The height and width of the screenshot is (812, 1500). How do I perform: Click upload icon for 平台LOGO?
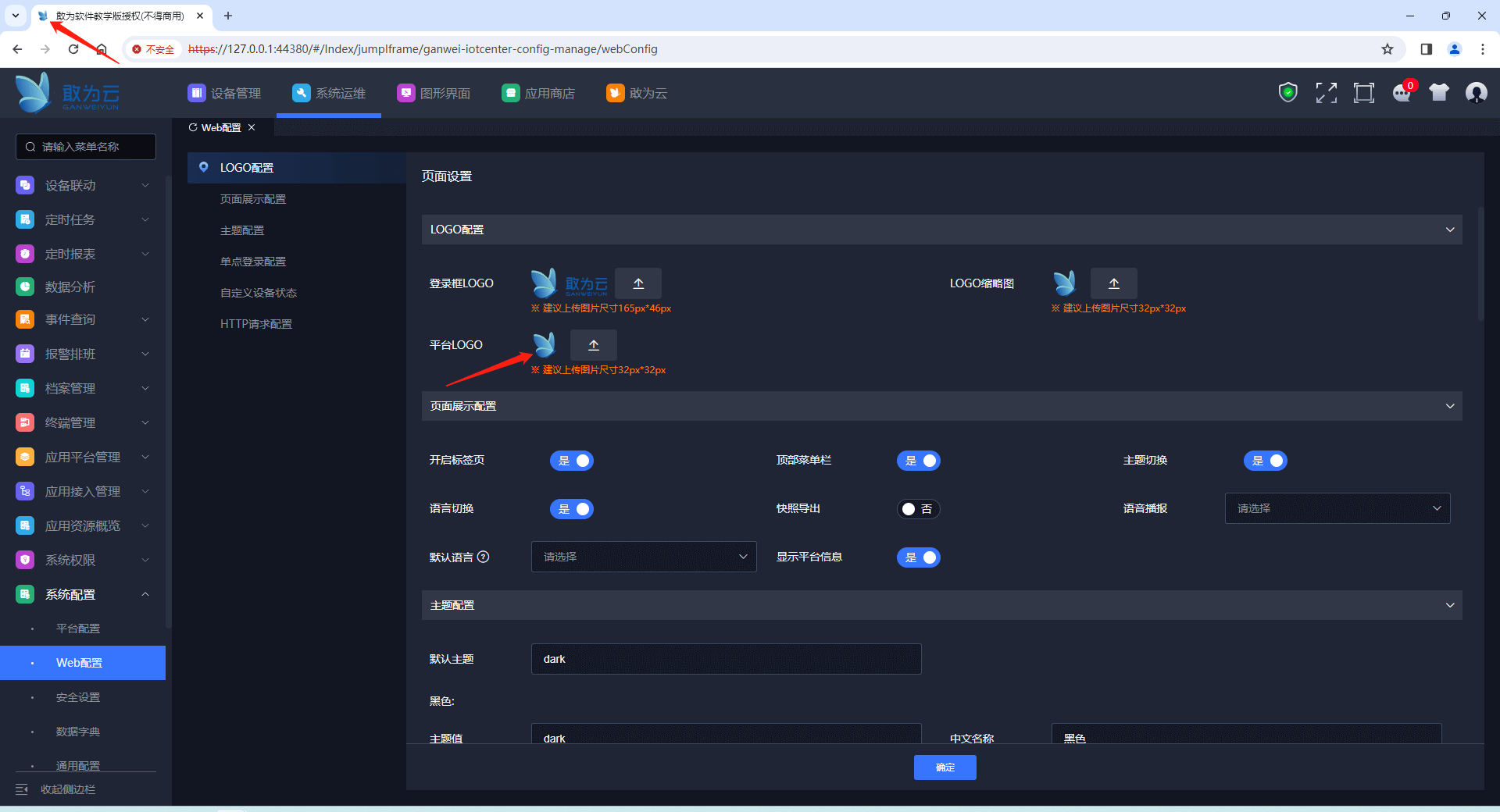click(594, 345)
